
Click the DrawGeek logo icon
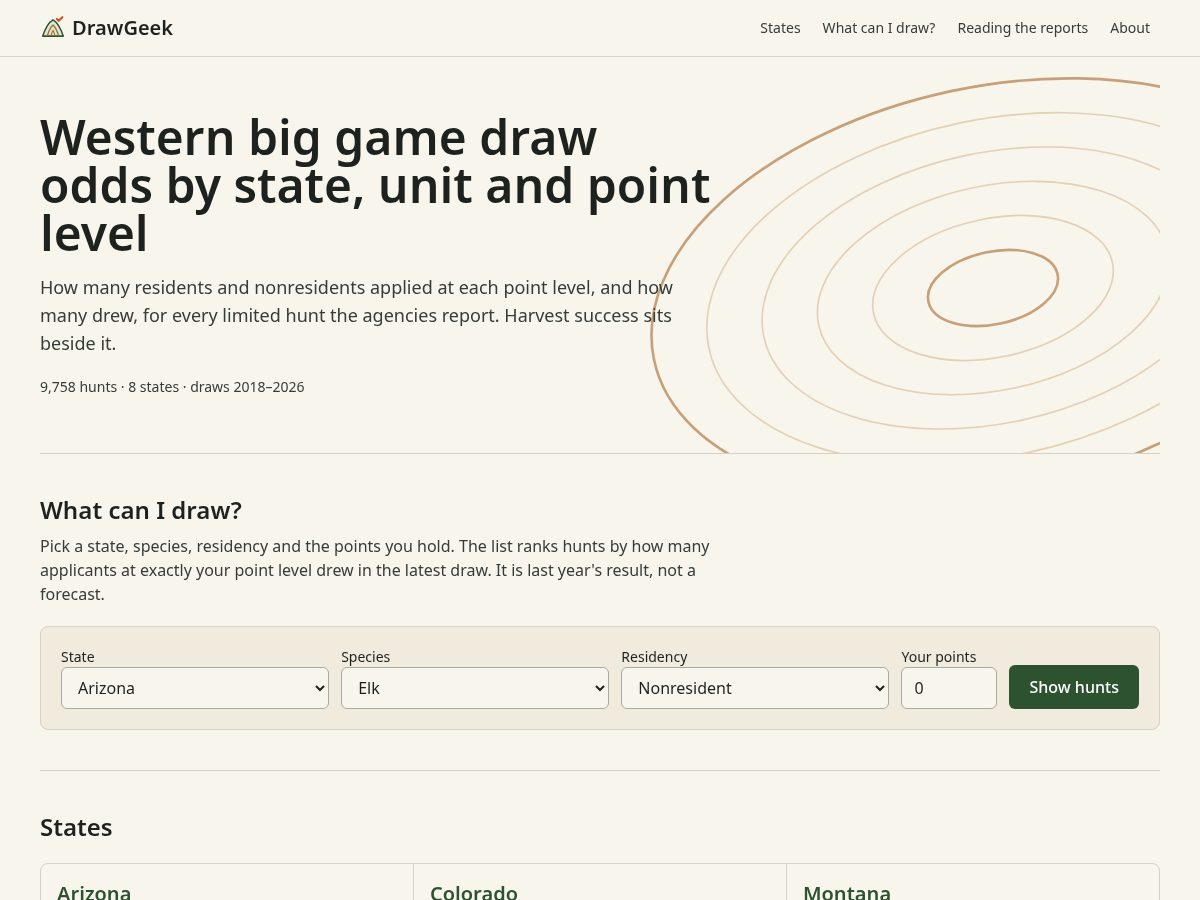(x=53, y=27)
